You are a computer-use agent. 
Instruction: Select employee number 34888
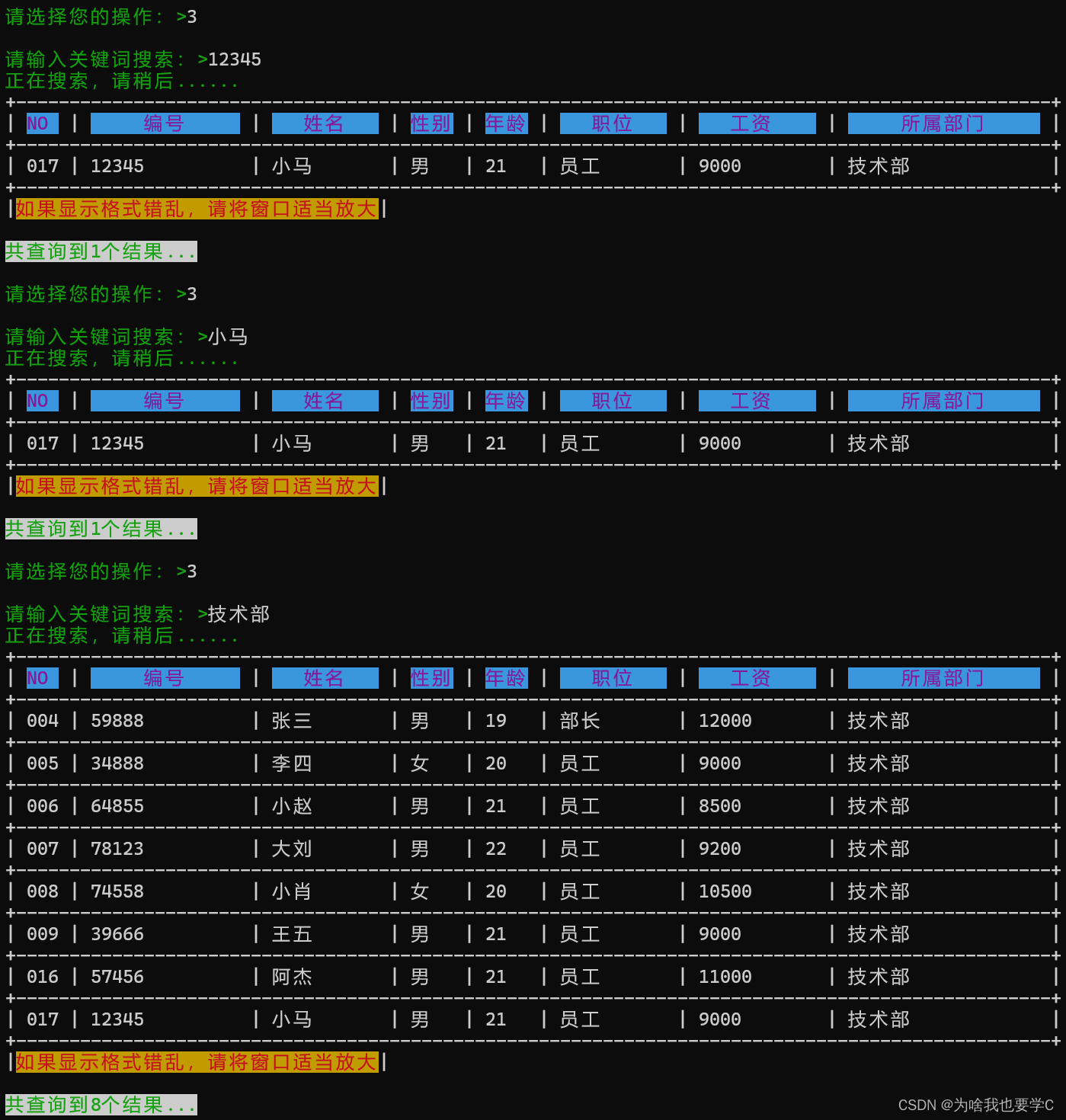(117, 763)
